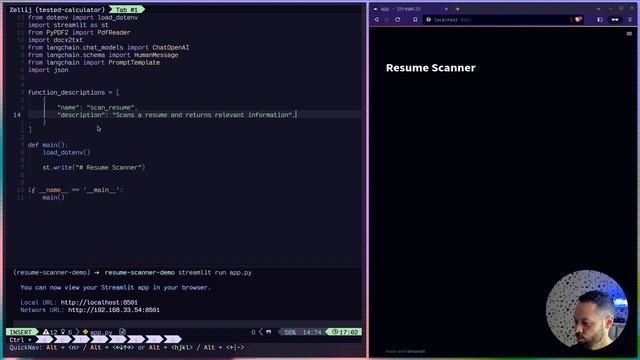The height and width of the screenshot is (360, 640).
Task: Click the if __name__ == '__main__' line
Action: 75,190
